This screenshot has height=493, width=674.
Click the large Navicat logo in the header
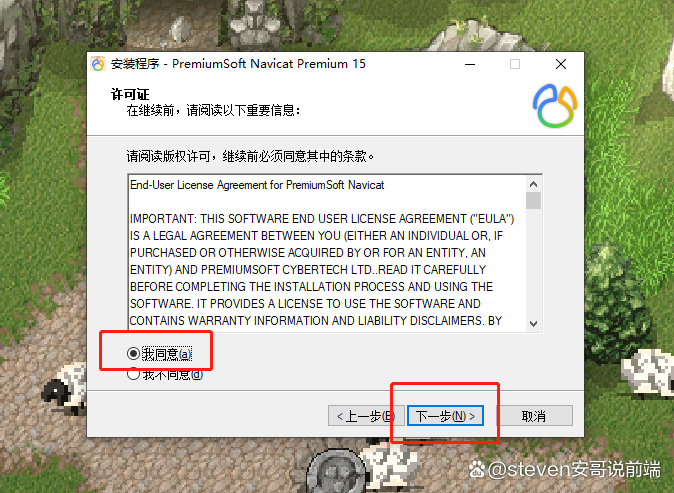coord(555,106)
